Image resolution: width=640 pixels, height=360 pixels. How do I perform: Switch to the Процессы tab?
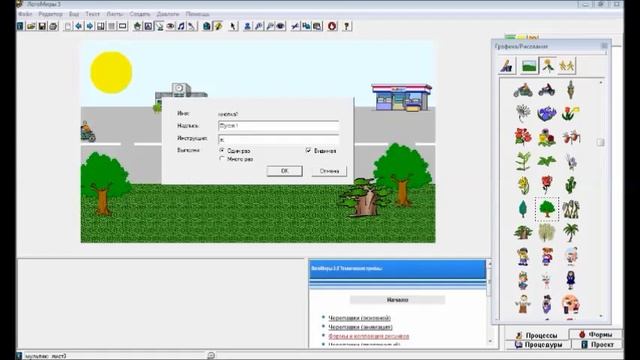tap(536, 335)
